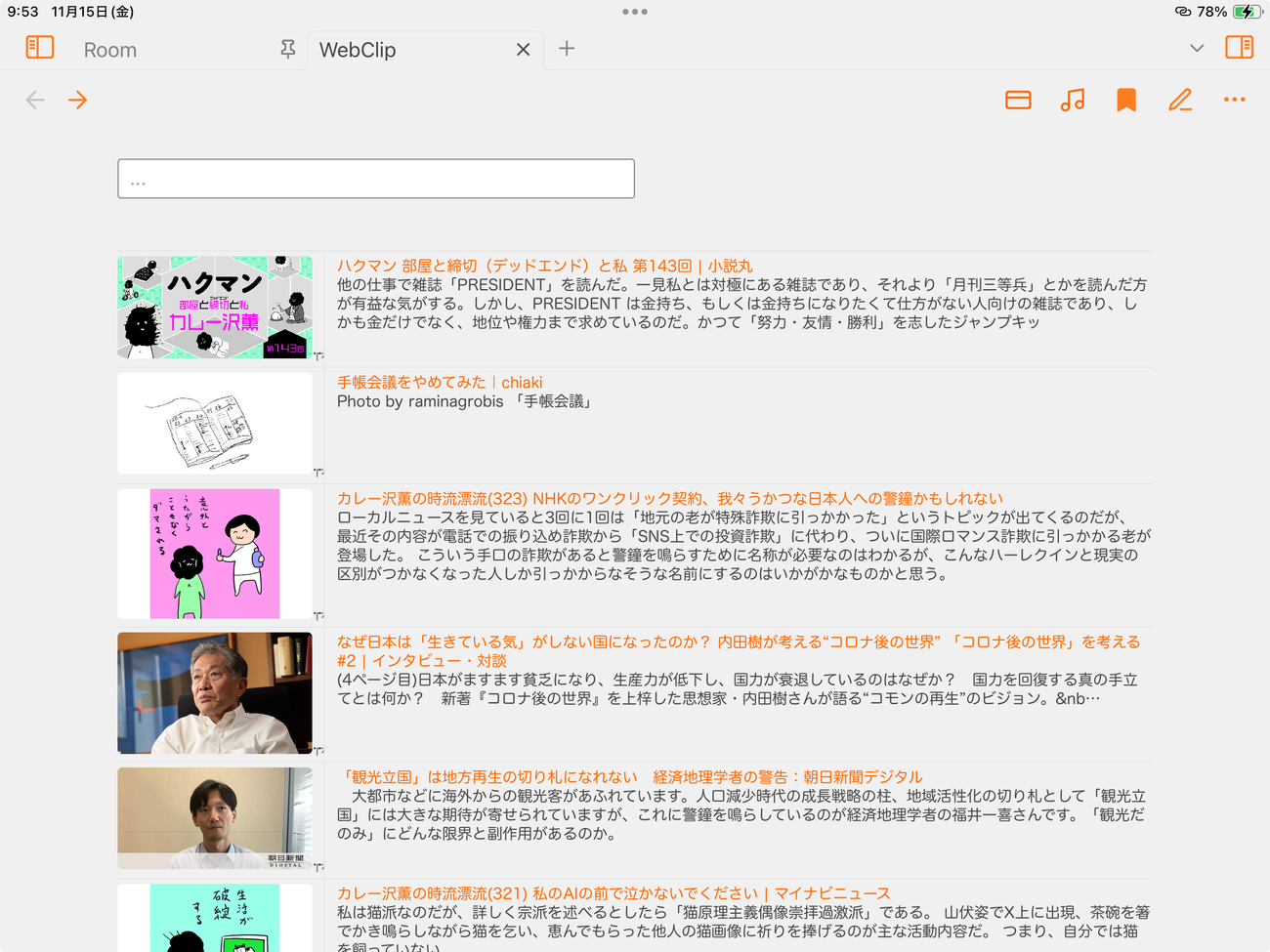Screen dimensions: 1270x952
Task: Tap the pencil edit icon
Action: click(x=1180, y=100)
